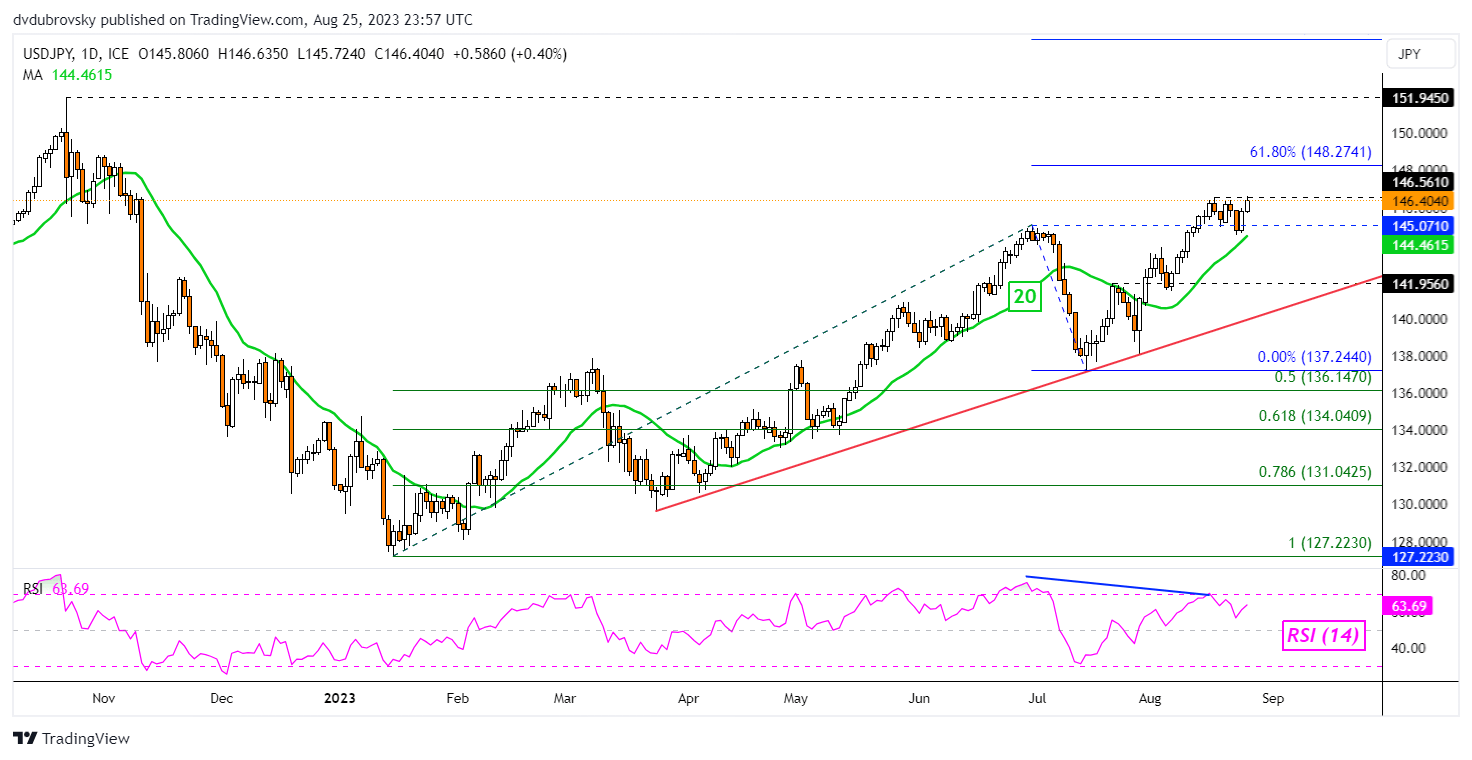Screen dimensions: 1472x760
Task: Click the 2023 label on time axis
Action: (338, 699)
